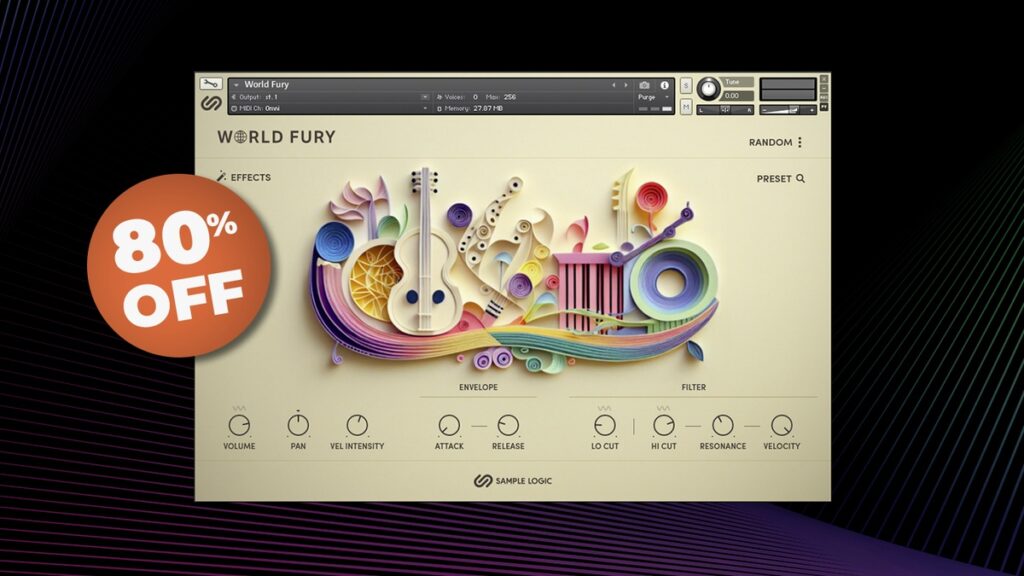Screen dimensions: 1024x576
Task: Toggle the PV performance view button
Action: [x=823, y=107]
